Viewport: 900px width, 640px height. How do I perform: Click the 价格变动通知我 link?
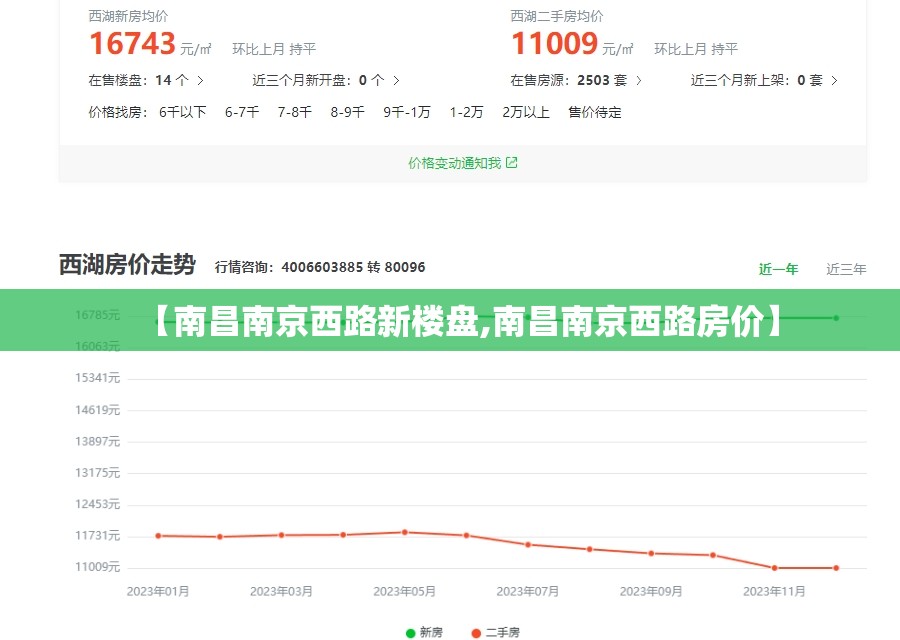[454, 163]
